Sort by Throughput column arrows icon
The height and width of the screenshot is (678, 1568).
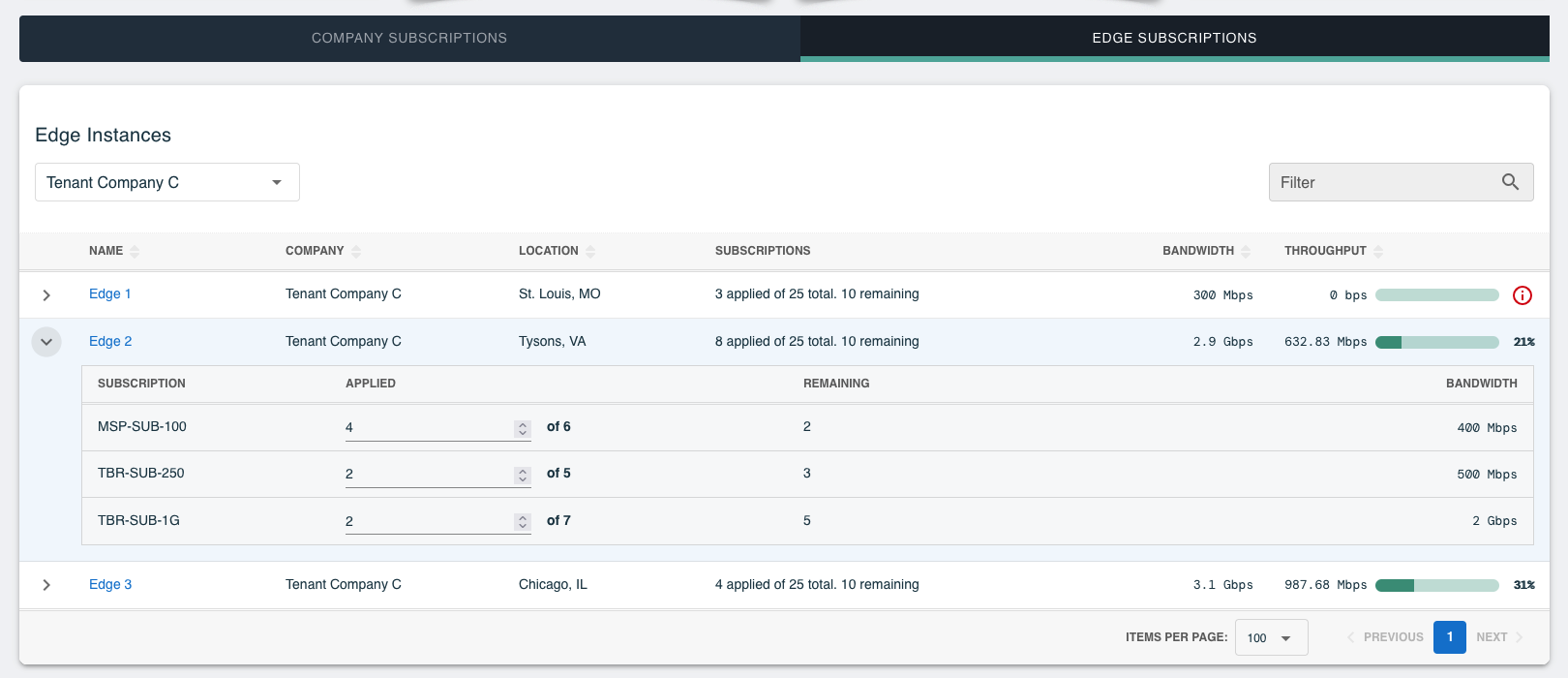pos(1378,252)
